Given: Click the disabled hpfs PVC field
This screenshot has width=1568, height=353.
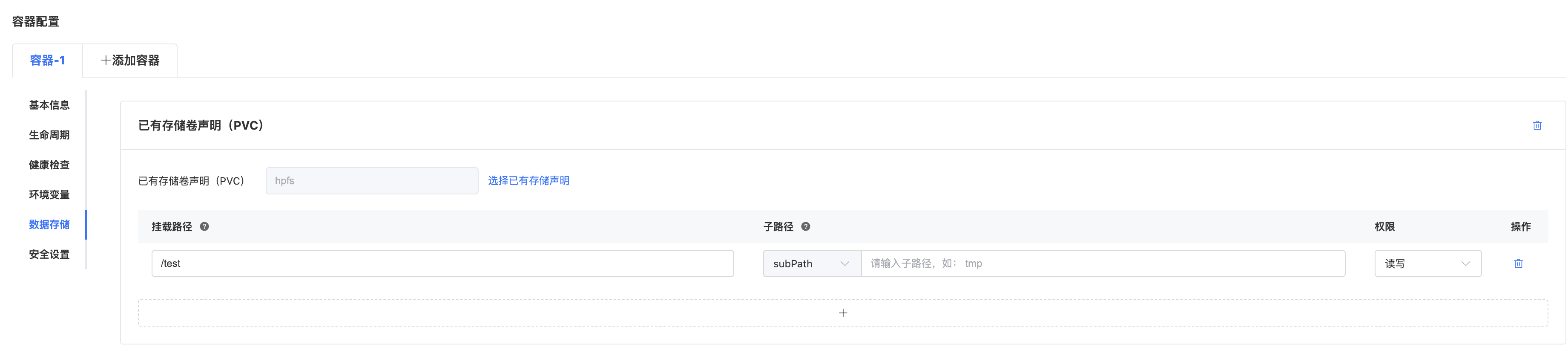Looking at the screenshot, I should [x=371, y=181].
